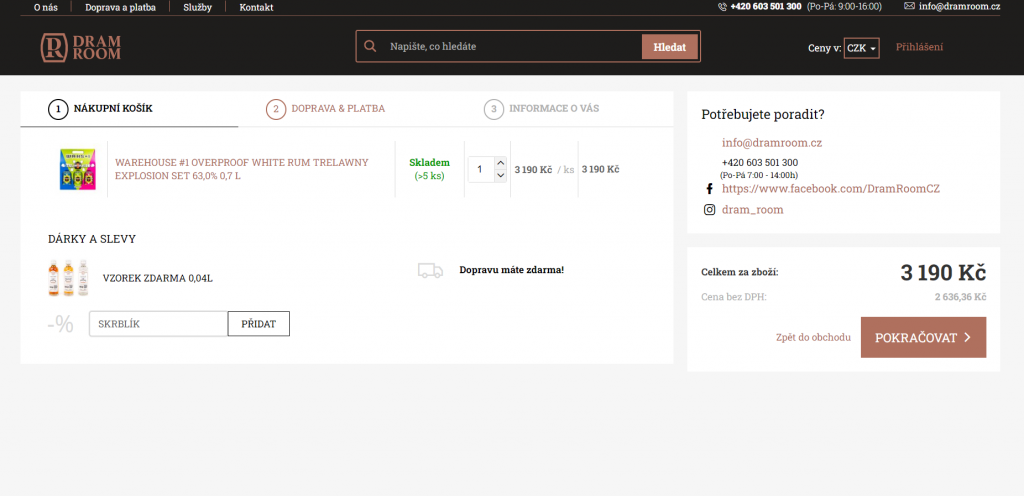Decrease quantity with the down arrow
Viewport: 1024px width, 496px height.
(x=500, y=176)
